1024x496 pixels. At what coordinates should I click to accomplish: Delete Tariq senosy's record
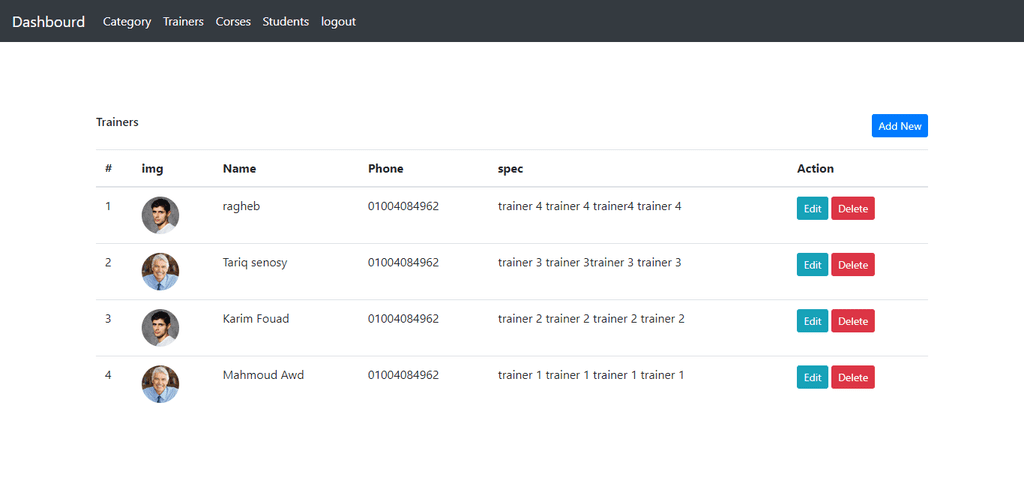point(853,265)
